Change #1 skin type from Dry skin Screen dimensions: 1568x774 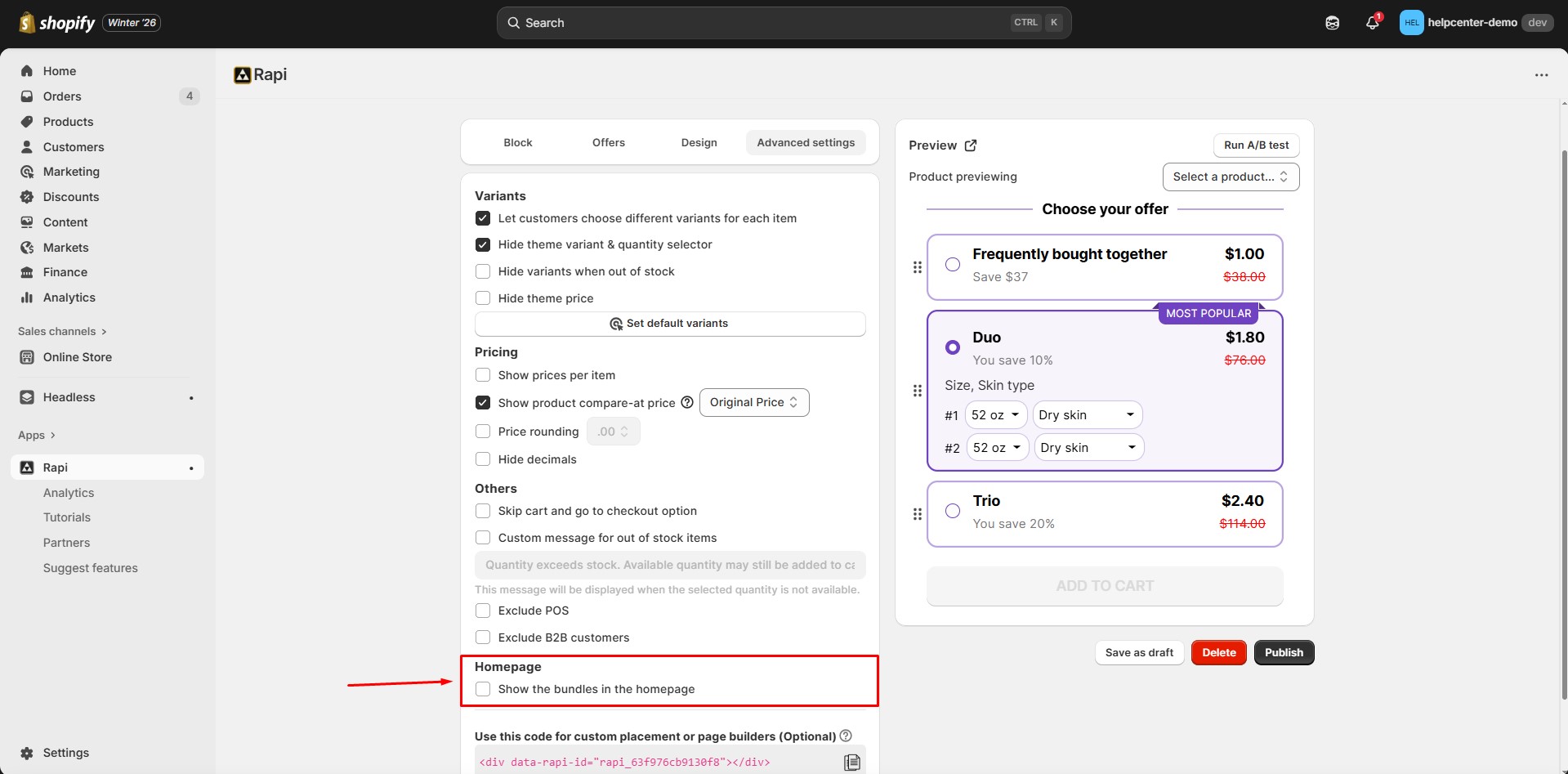(1086, 414)
